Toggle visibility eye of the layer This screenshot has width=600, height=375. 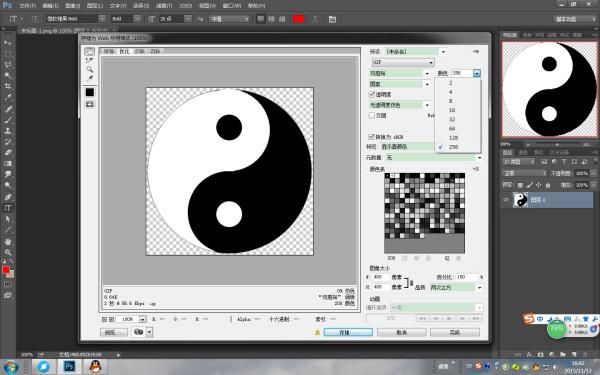tap(506, 200)
